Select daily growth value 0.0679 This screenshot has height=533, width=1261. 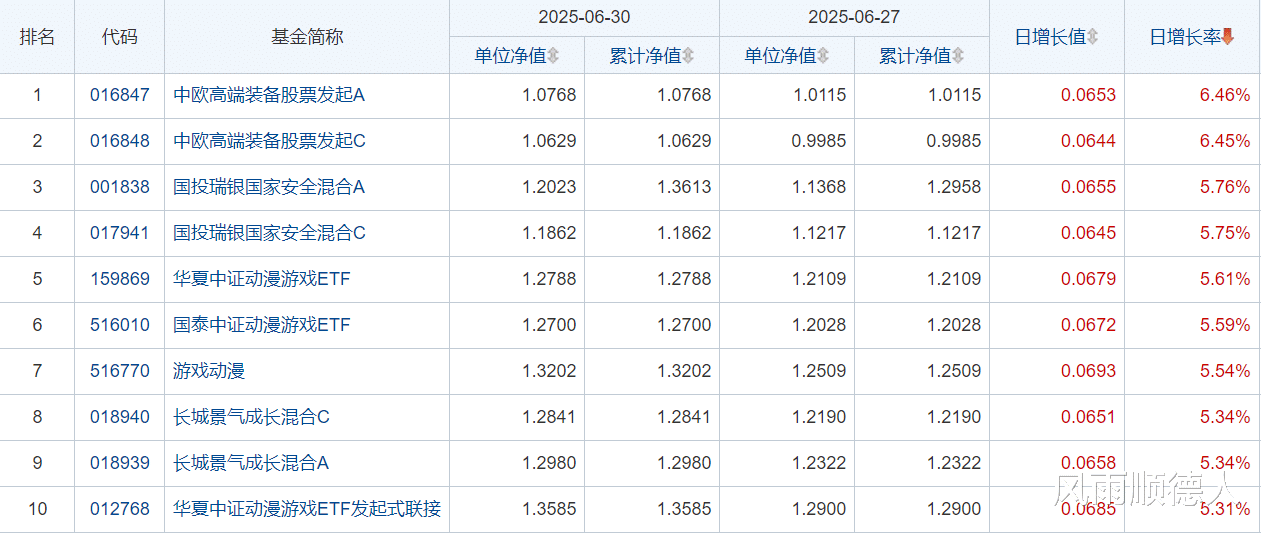coord(1088,279)
